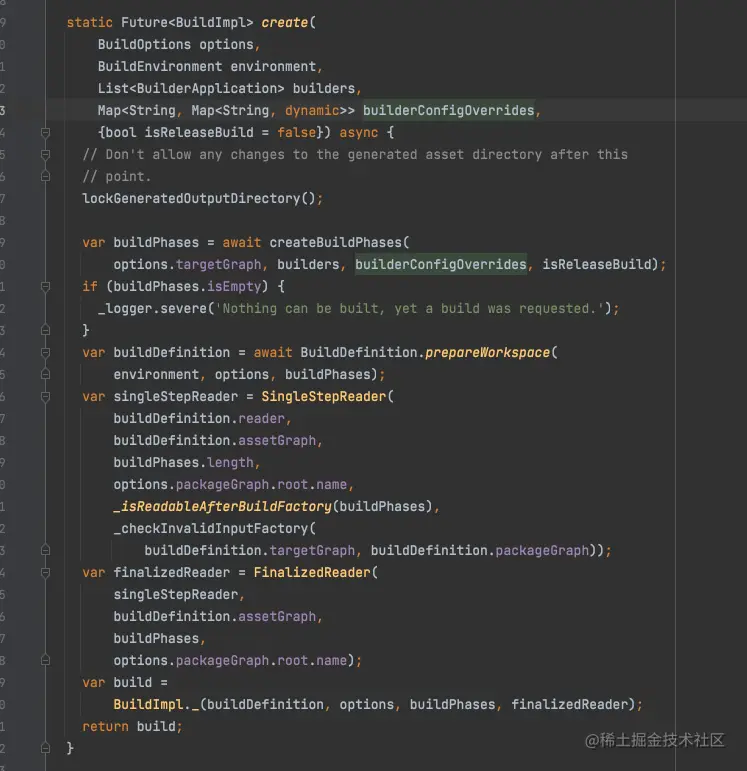Click the 'lockGeneratedOutputDirectory()' call
The width and height of the screenshot is (747, 771).
[199, 198]
